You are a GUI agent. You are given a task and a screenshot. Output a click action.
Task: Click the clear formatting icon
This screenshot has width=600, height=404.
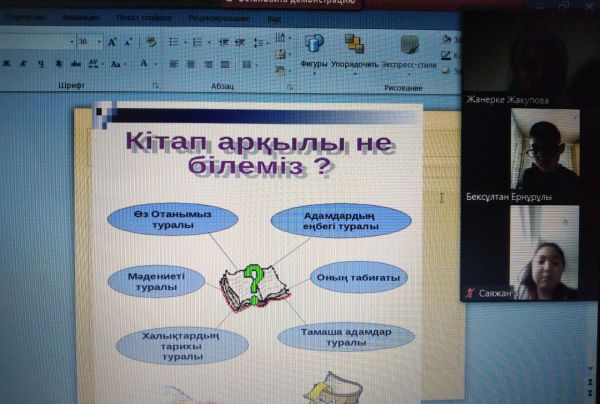click(153, 42)
